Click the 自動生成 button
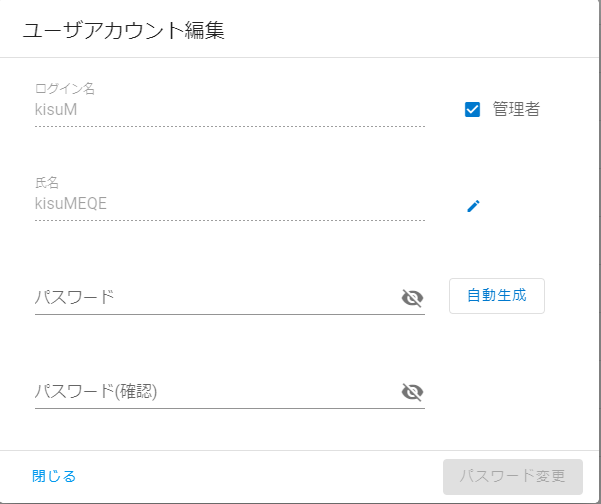This screenshot has height=504, width=601. point(497,296)
